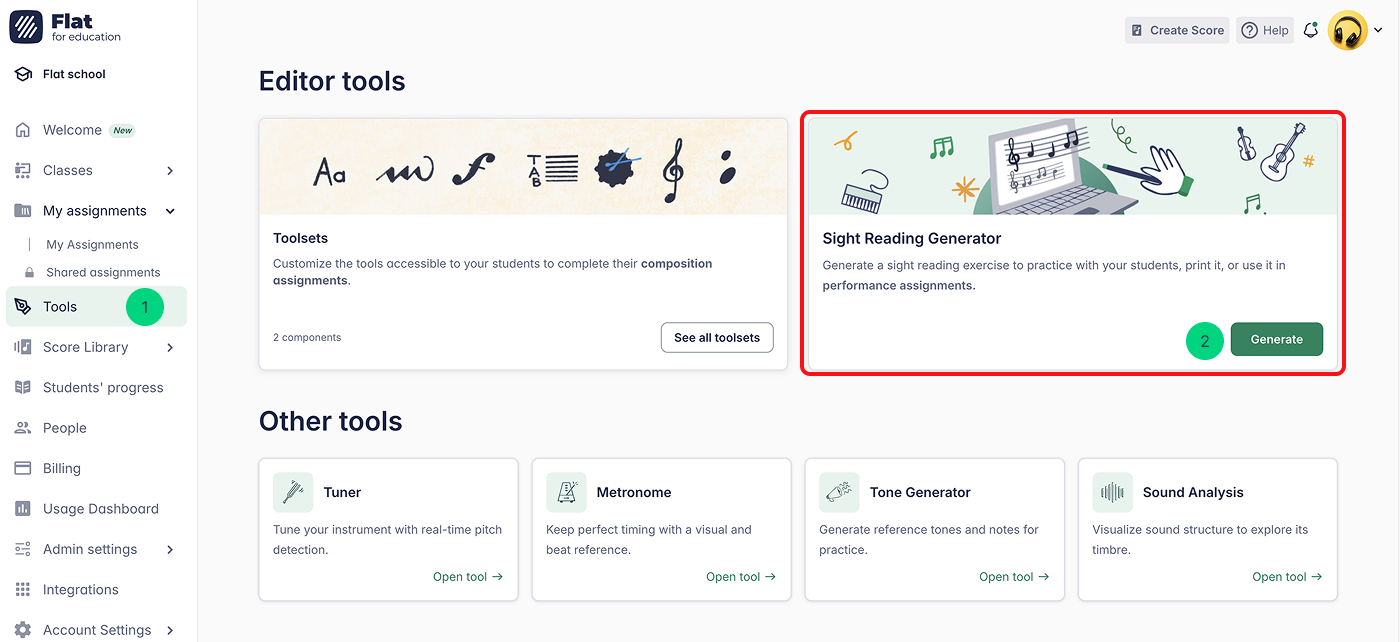This screenshot has width=1400, height=642.
Task: Select Integrations in the sidebar
Action: pos(80,590)
